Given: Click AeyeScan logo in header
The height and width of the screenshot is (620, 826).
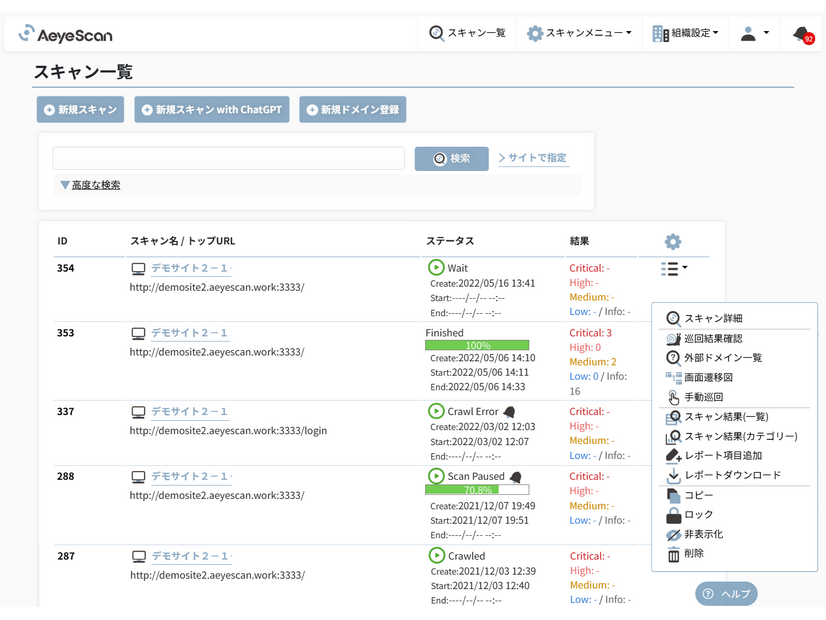Looking at the screenshot, I should pyautogui.click(x=66, y=35).
